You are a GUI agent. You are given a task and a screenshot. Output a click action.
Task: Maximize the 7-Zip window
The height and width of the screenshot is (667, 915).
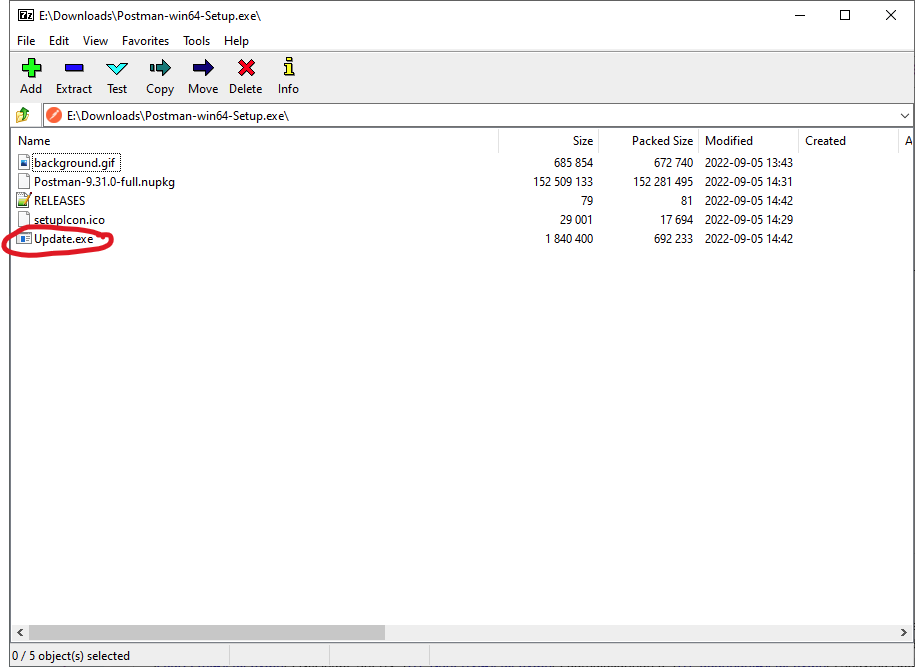click(x=844, y=15)
